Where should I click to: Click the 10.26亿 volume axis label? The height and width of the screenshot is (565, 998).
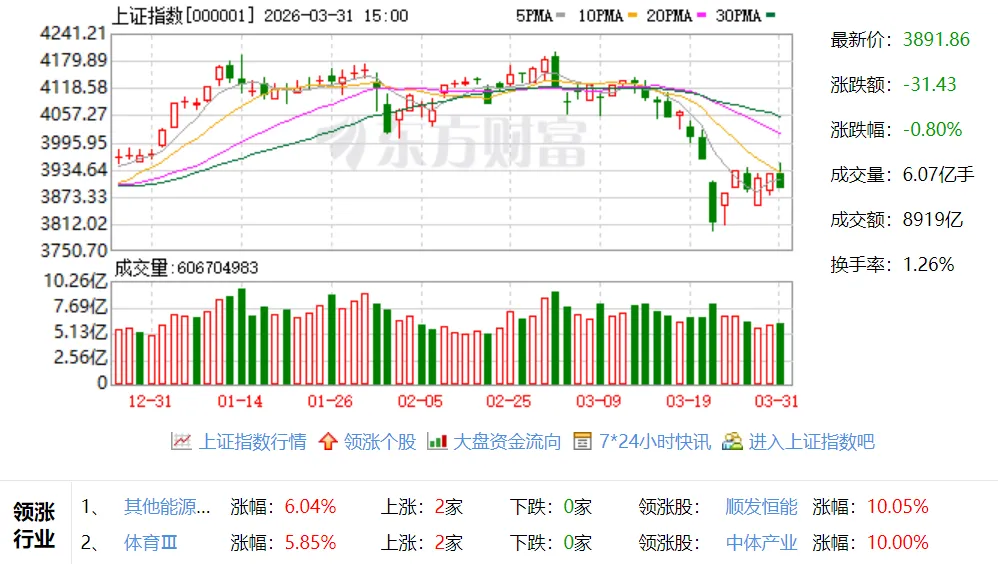75,281
